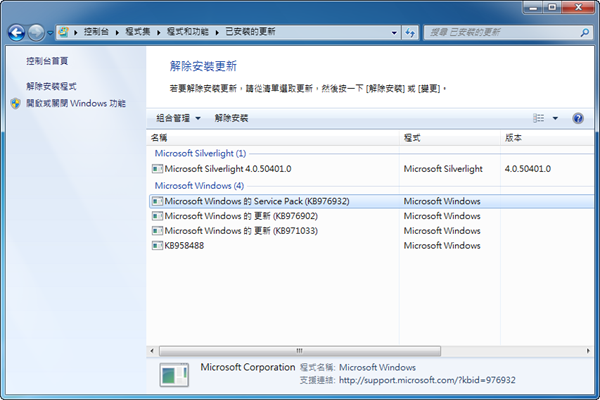This screenshot has height=400, width=600.
Task: Open 解除安裝程式 link in sidebar
Action: coord(51,86)
